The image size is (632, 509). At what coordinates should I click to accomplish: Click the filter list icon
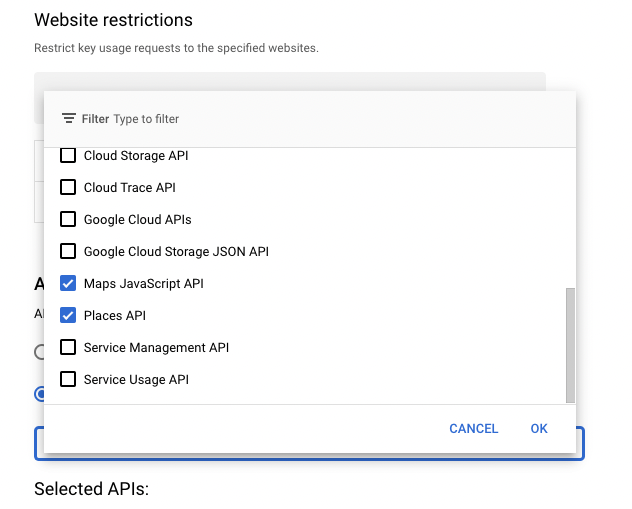(68, 119)
